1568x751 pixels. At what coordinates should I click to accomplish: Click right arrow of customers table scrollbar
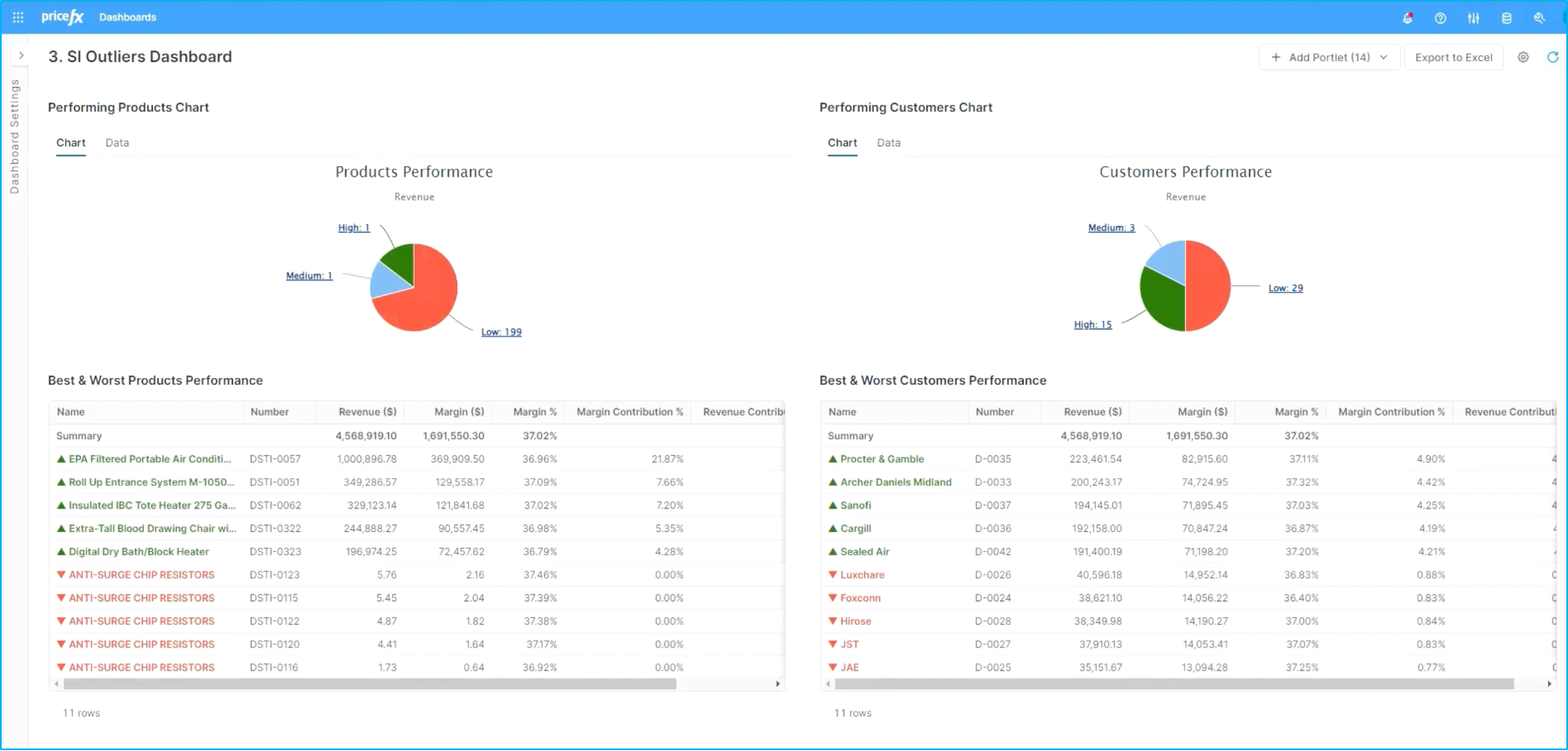point(1550,684)
